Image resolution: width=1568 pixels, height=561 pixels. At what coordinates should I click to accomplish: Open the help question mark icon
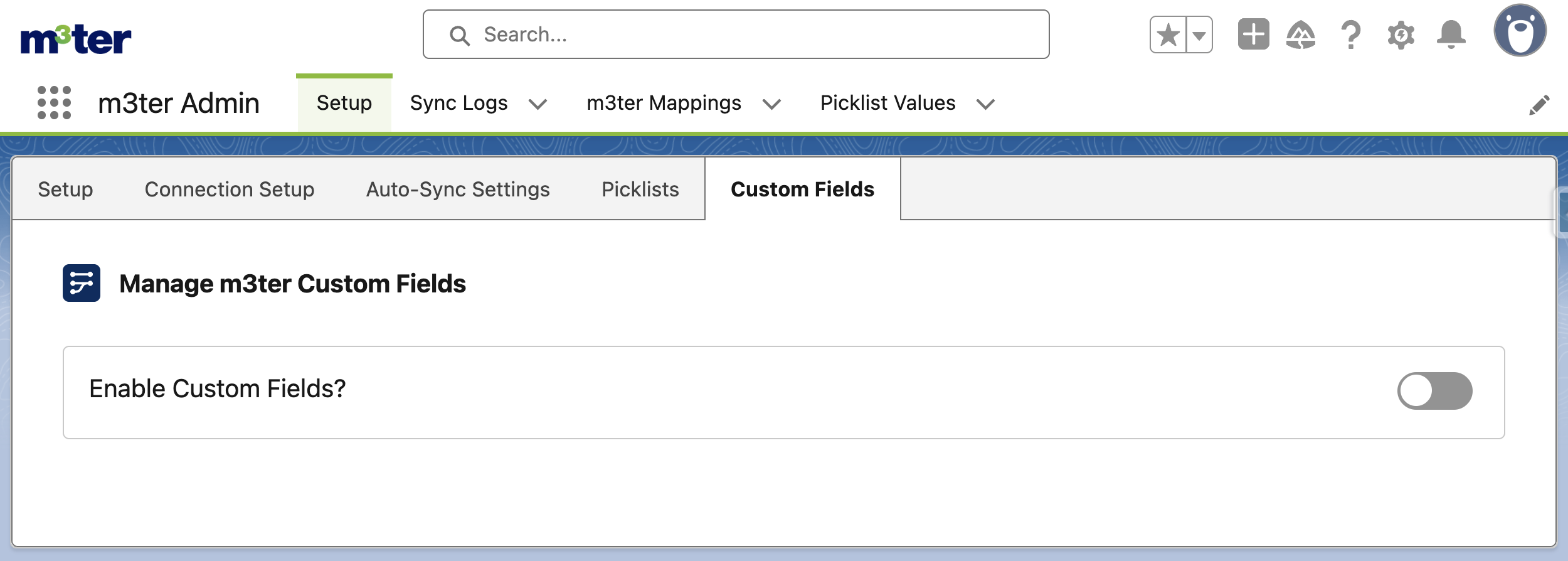(1351, 35)
